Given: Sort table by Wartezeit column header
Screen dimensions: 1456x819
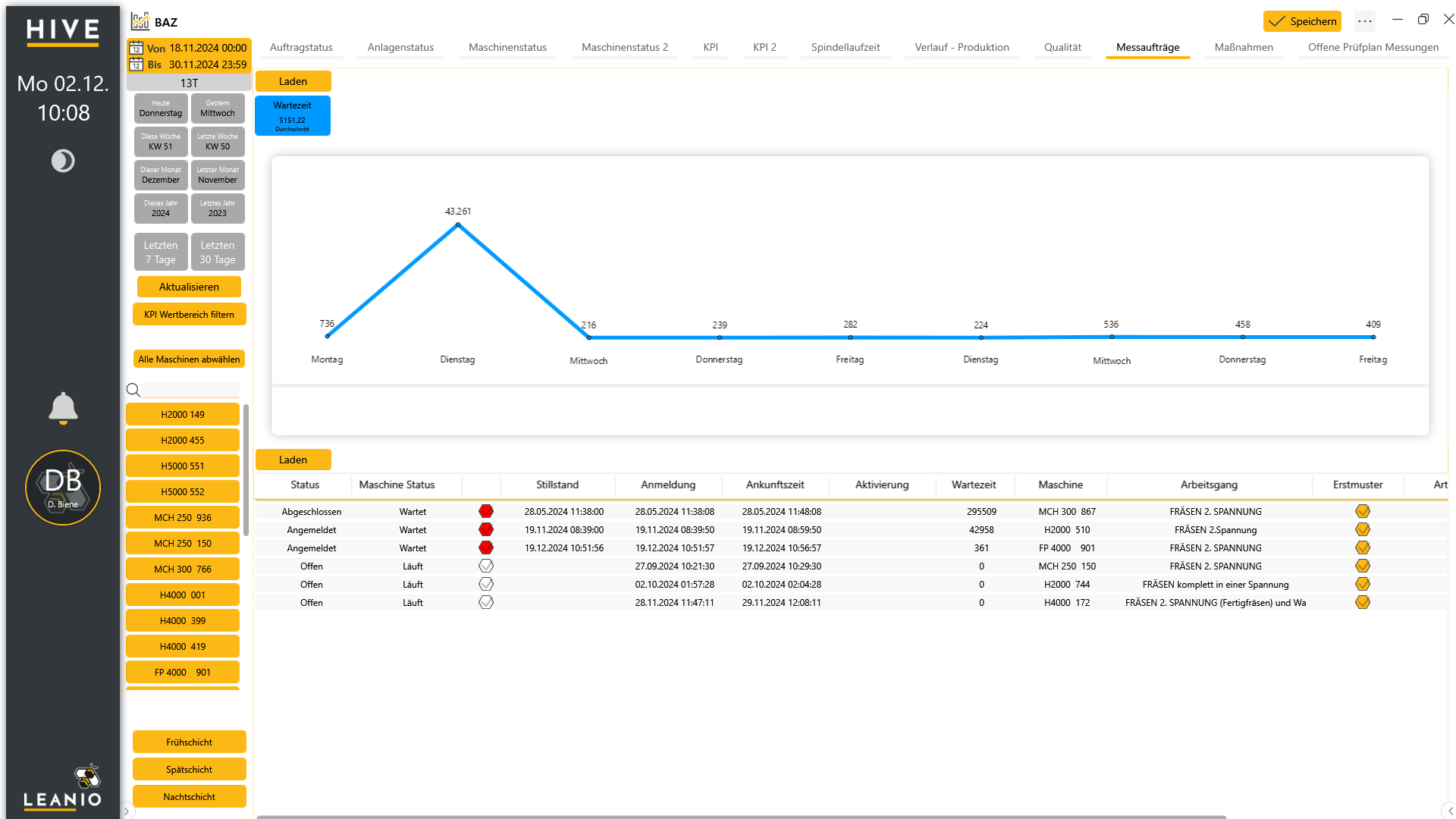Looking at the screenshot, I should (x=974, y=485).
